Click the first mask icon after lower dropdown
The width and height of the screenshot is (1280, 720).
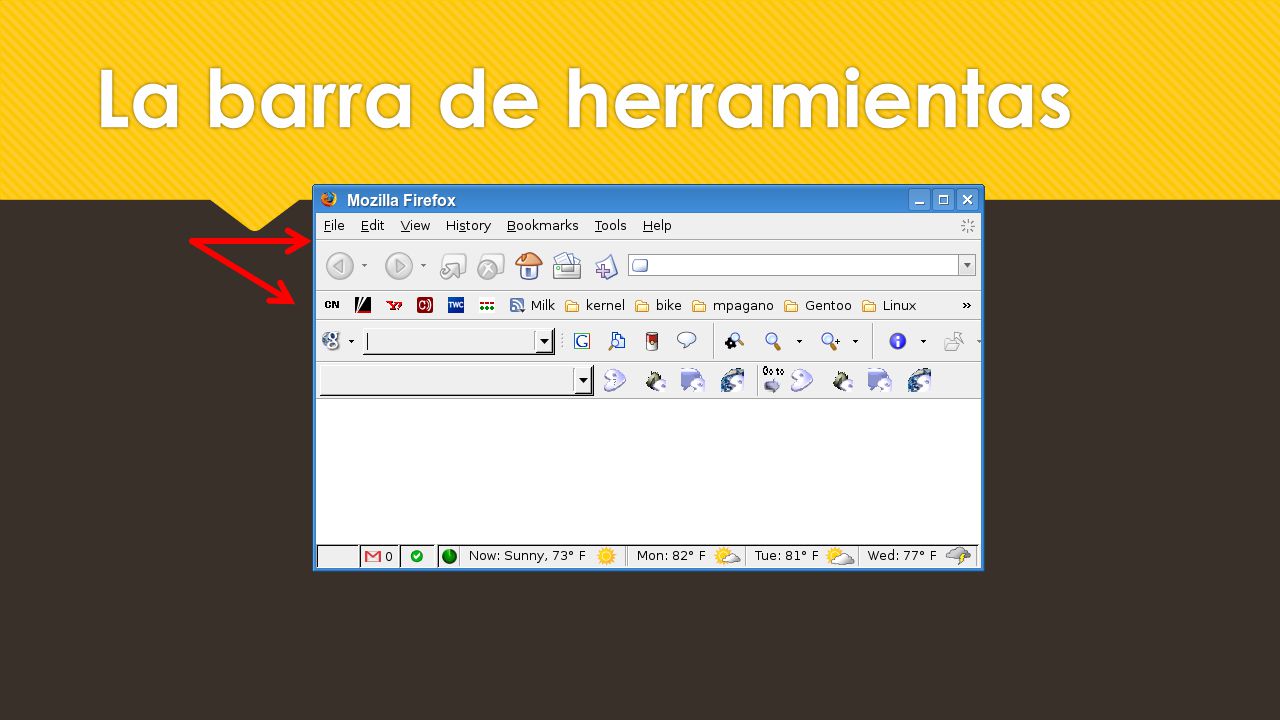point(614,381)
